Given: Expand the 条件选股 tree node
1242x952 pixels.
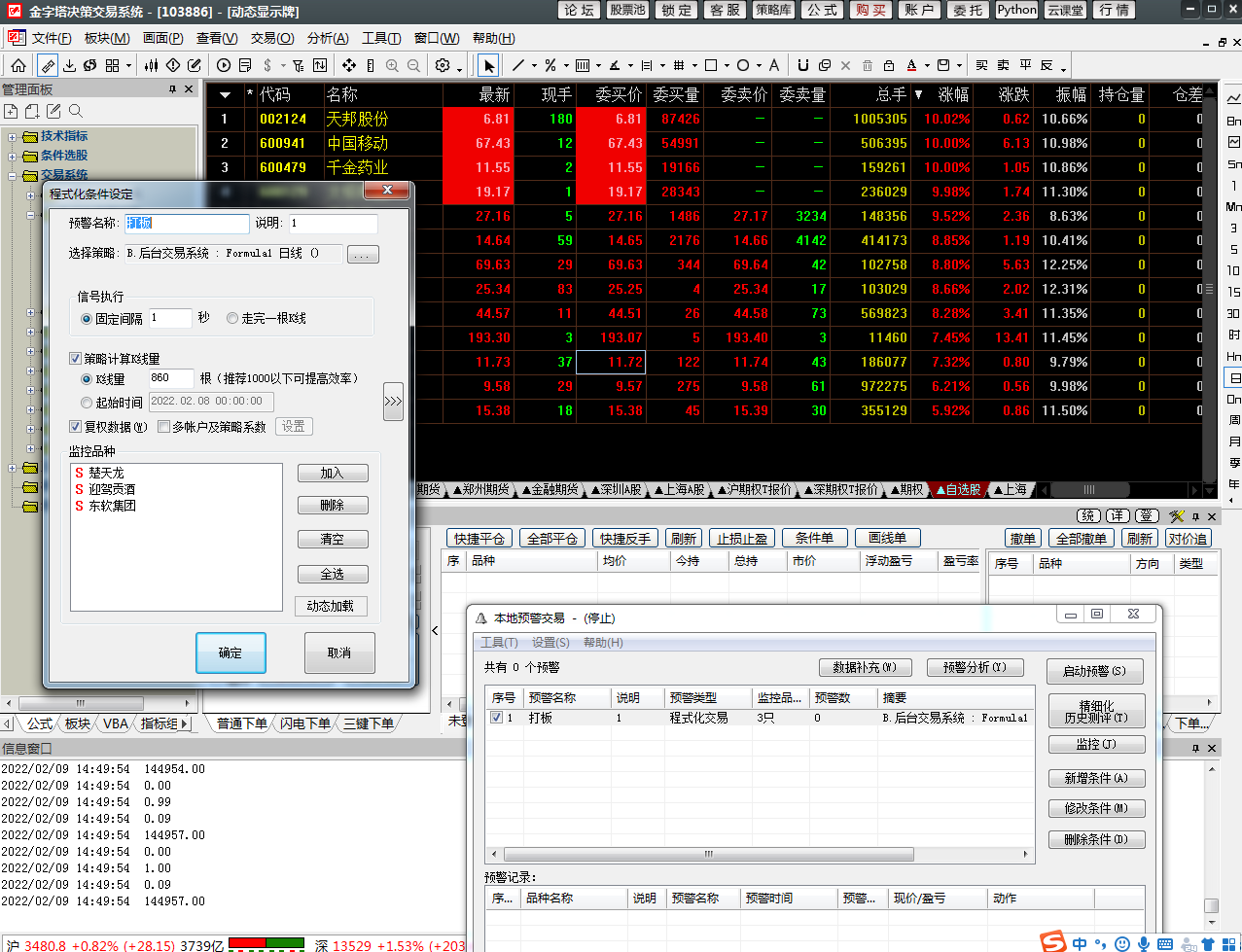Looking at the screenshot, I should 13,156.
